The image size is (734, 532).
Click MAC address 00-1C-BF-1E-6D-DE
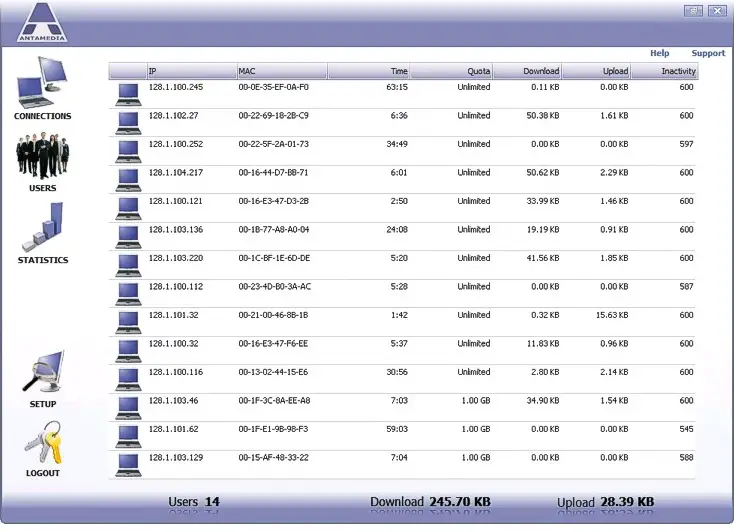(x=274, y=259)
